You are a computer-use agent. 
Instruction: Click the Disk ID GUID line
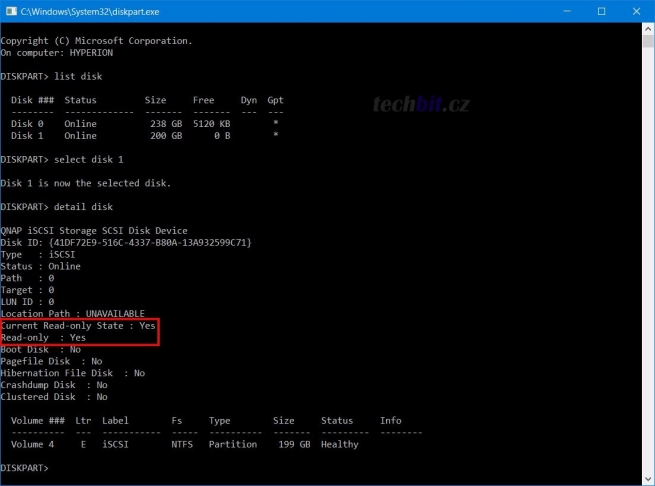click(x=125, y=243)
